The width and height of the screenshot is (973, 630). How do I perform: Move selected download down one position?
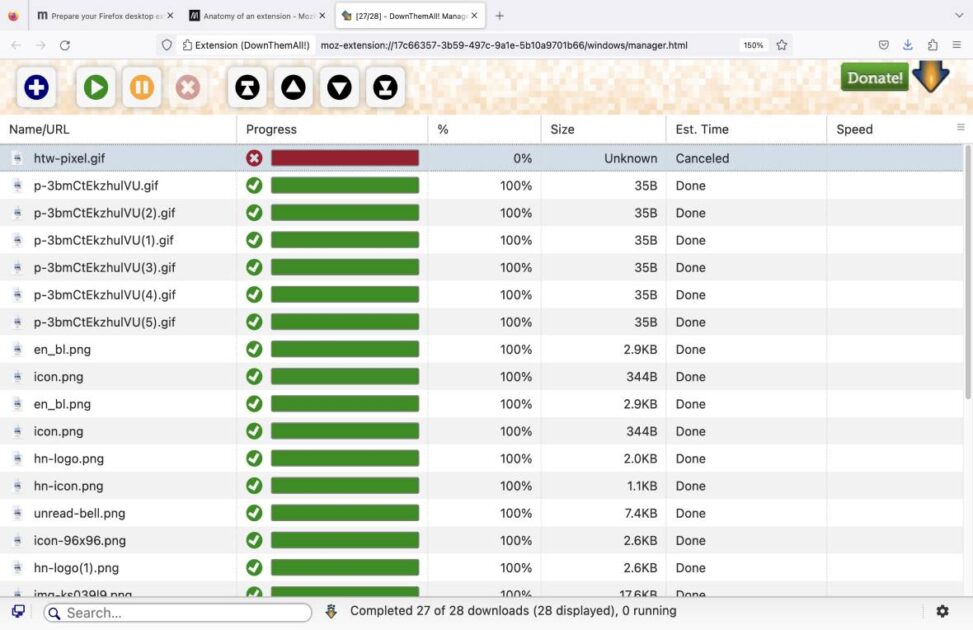pos(339,88)
